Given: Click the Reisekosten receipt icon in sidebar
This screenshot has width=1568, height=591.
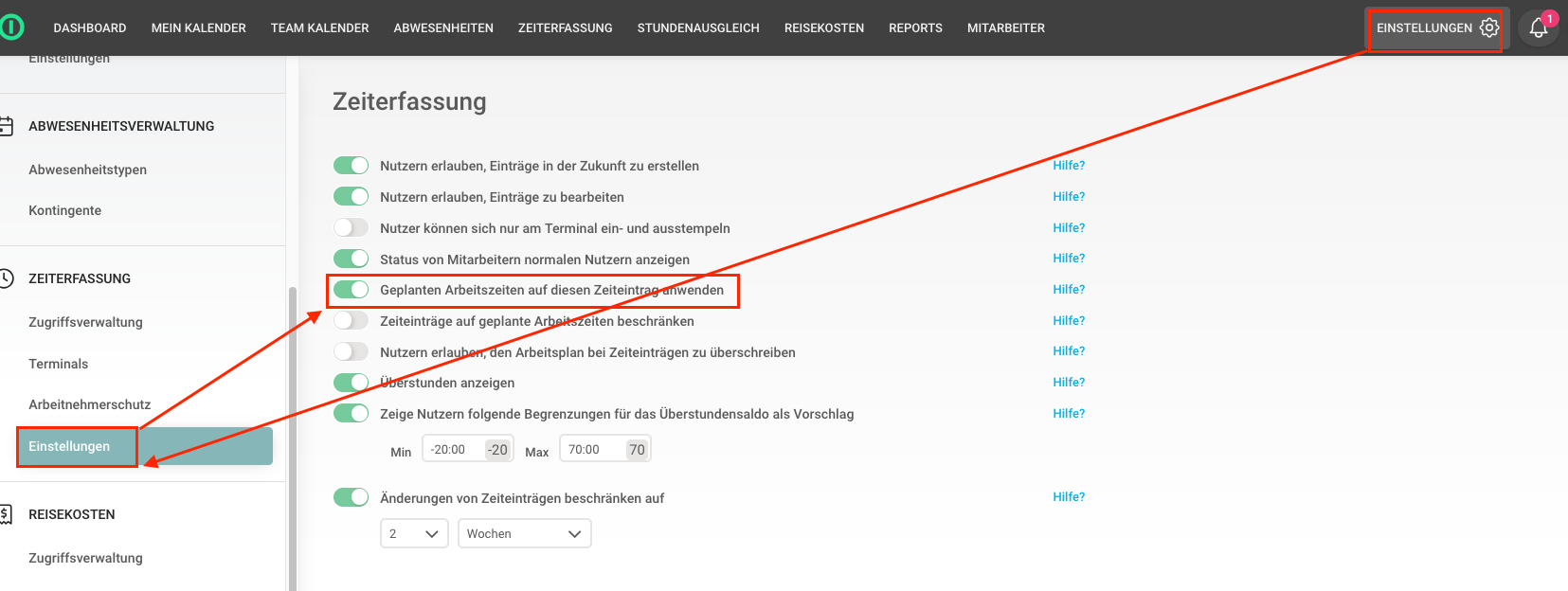Looking at the screenshot, I should click(x=7, y=514).
